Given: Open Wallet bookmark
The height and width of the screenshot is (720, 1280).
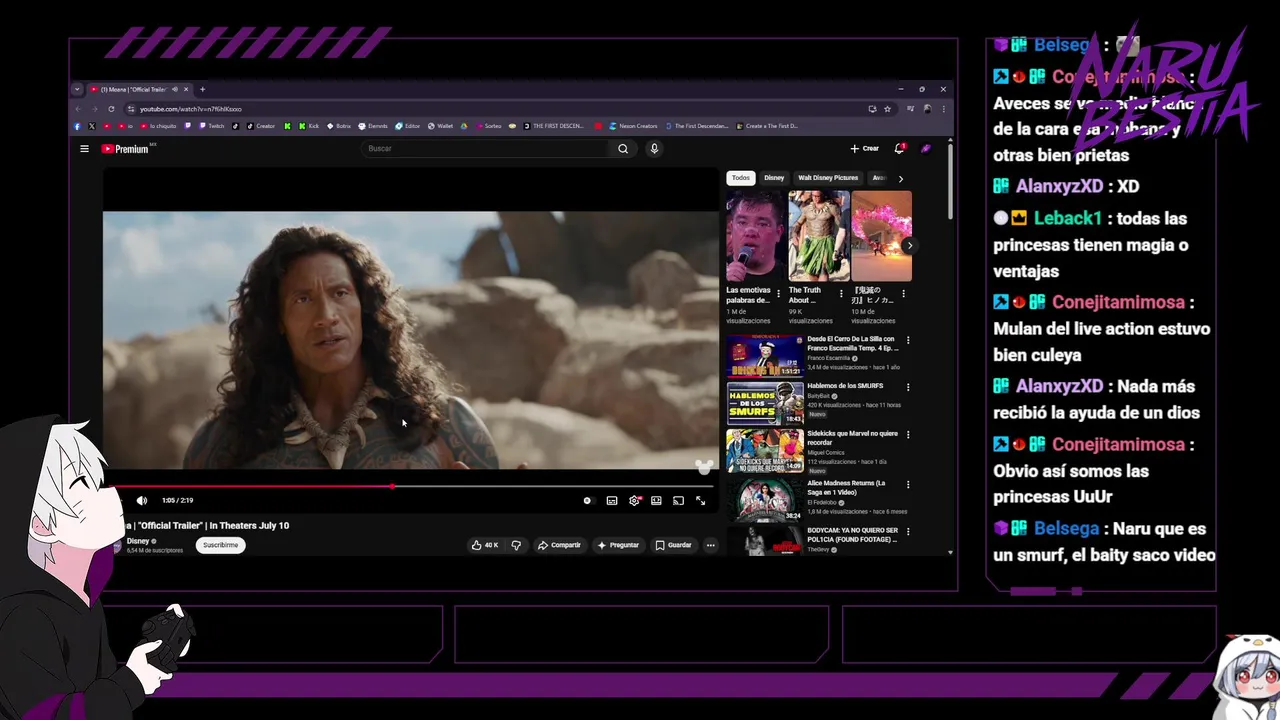Looking at the screenshot, I should (440, 126).
